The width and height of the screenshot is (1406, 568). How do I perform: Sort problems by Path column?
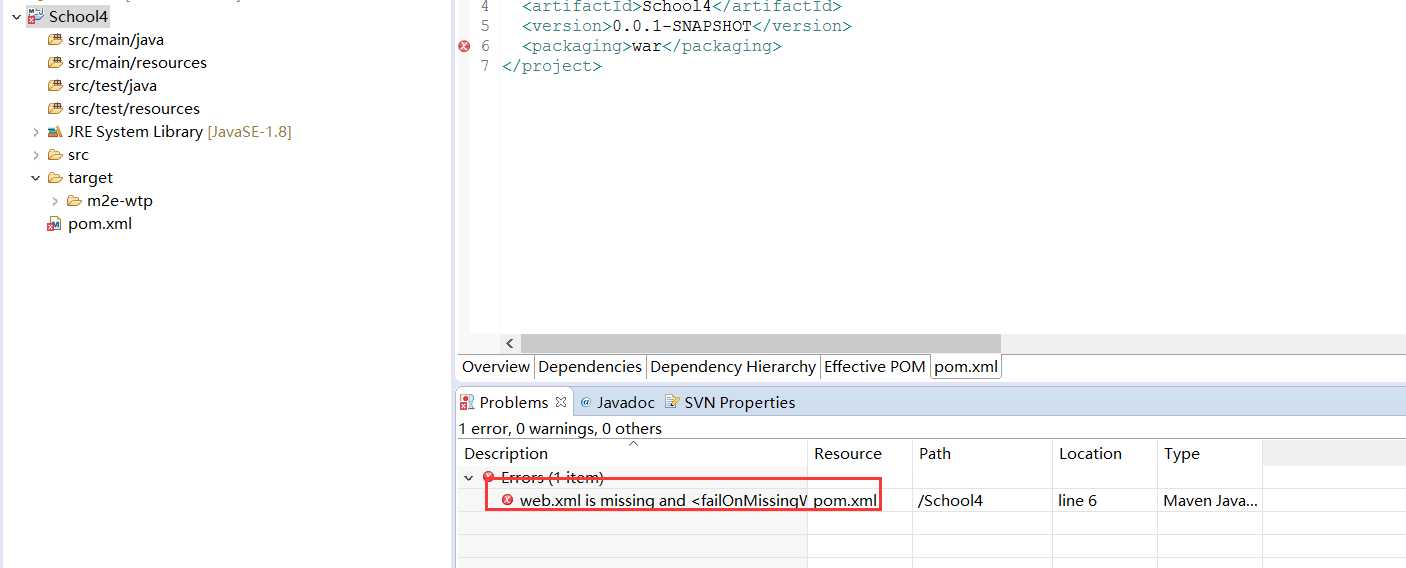point(982,453)
